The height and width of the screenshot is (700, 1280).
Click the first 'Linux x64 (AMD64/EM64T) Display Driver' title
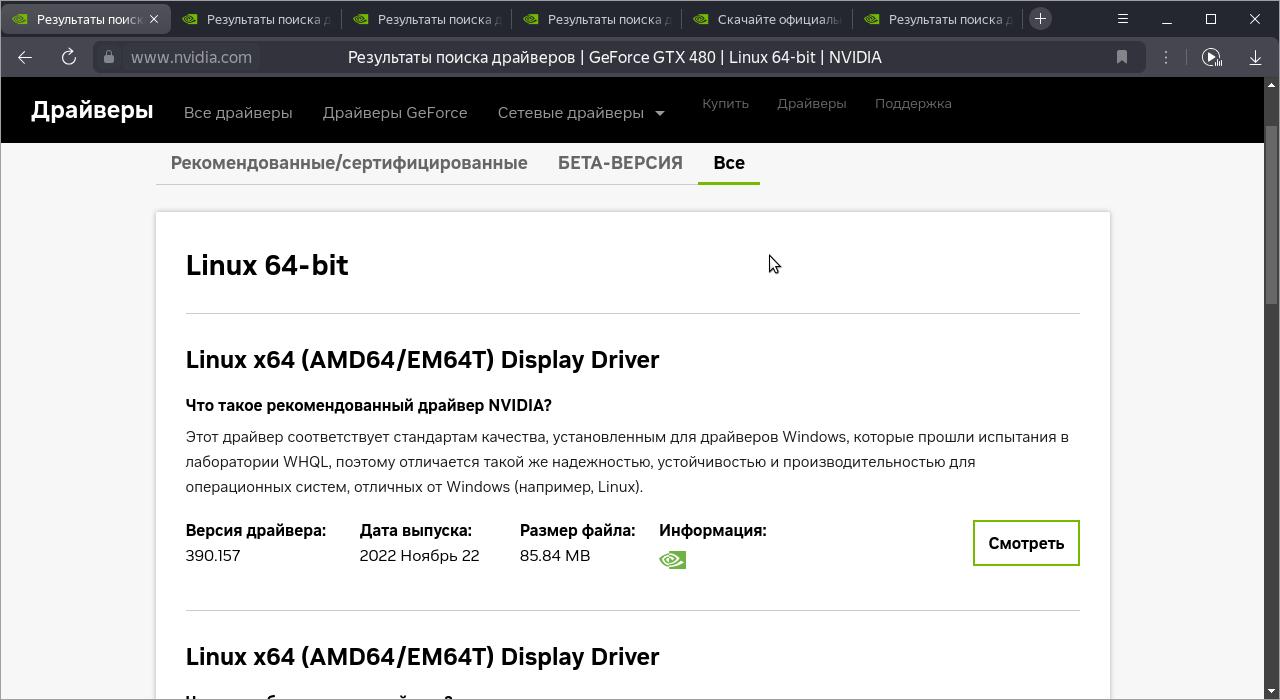click(422, 360)
